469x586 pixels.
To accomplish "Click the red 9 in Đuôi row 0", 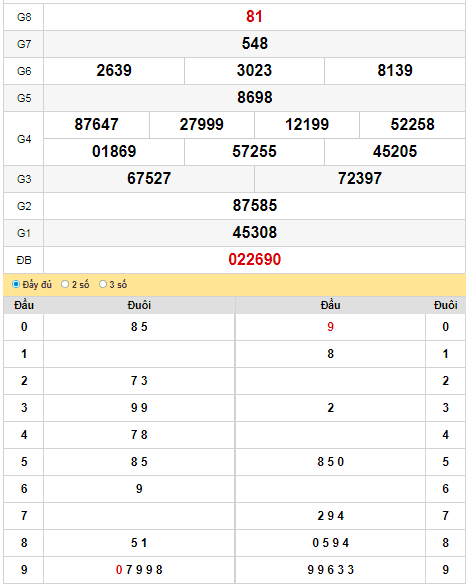I will point(330,327).
